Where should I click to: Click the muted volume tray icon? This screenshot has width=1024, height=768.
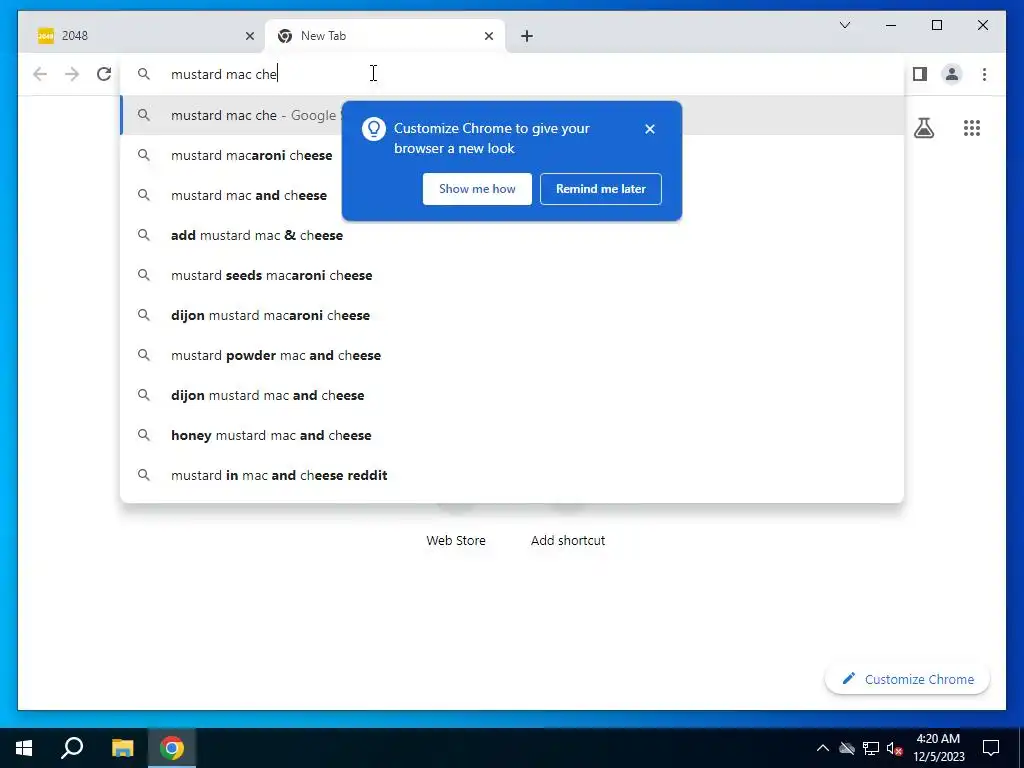pos(895,748)
